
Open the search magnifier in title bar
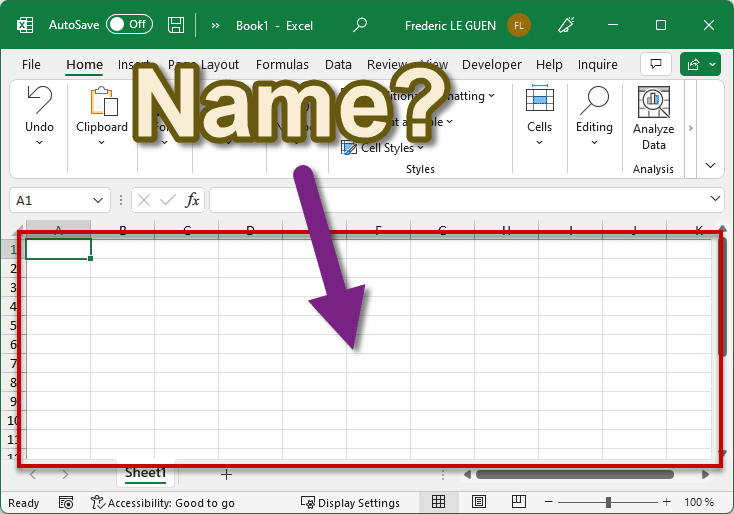click(x=360, y=25)
